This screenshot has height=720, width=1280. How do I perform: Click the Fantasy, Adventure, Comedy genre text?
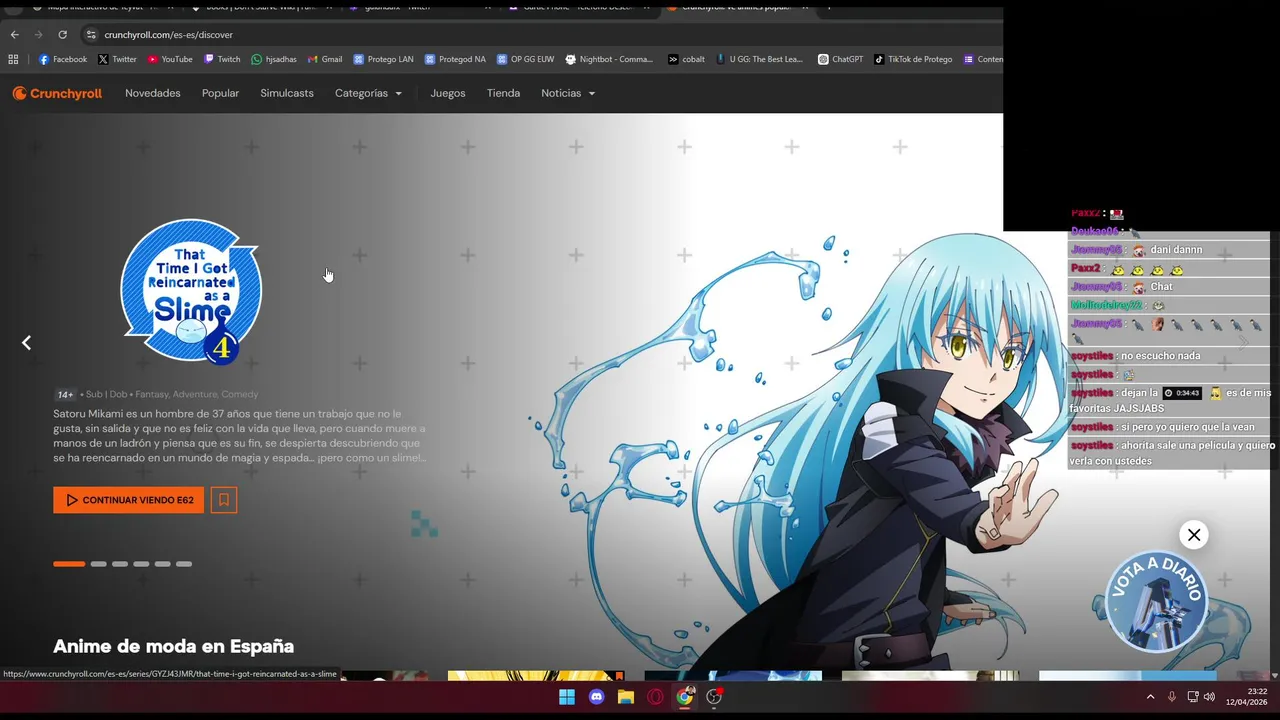point(197,394)
